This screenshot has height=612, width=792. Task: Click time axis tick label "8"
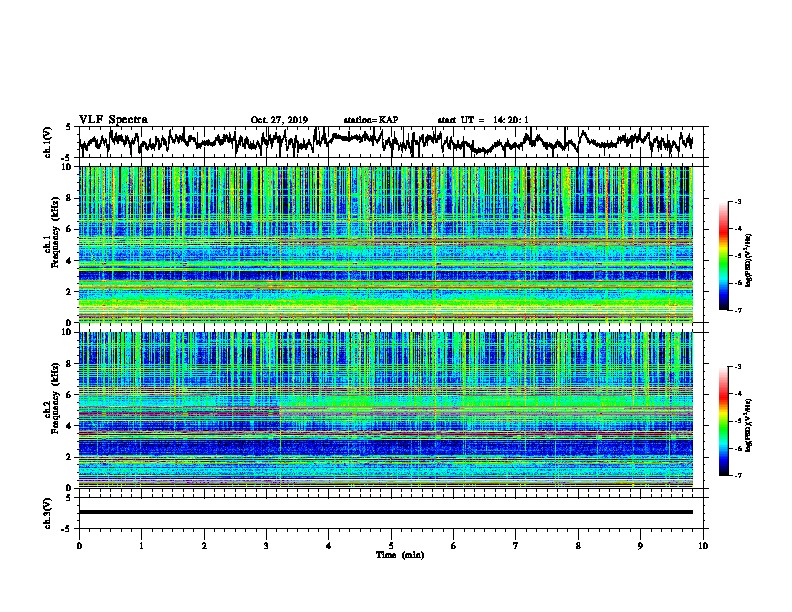pos(578,546)
